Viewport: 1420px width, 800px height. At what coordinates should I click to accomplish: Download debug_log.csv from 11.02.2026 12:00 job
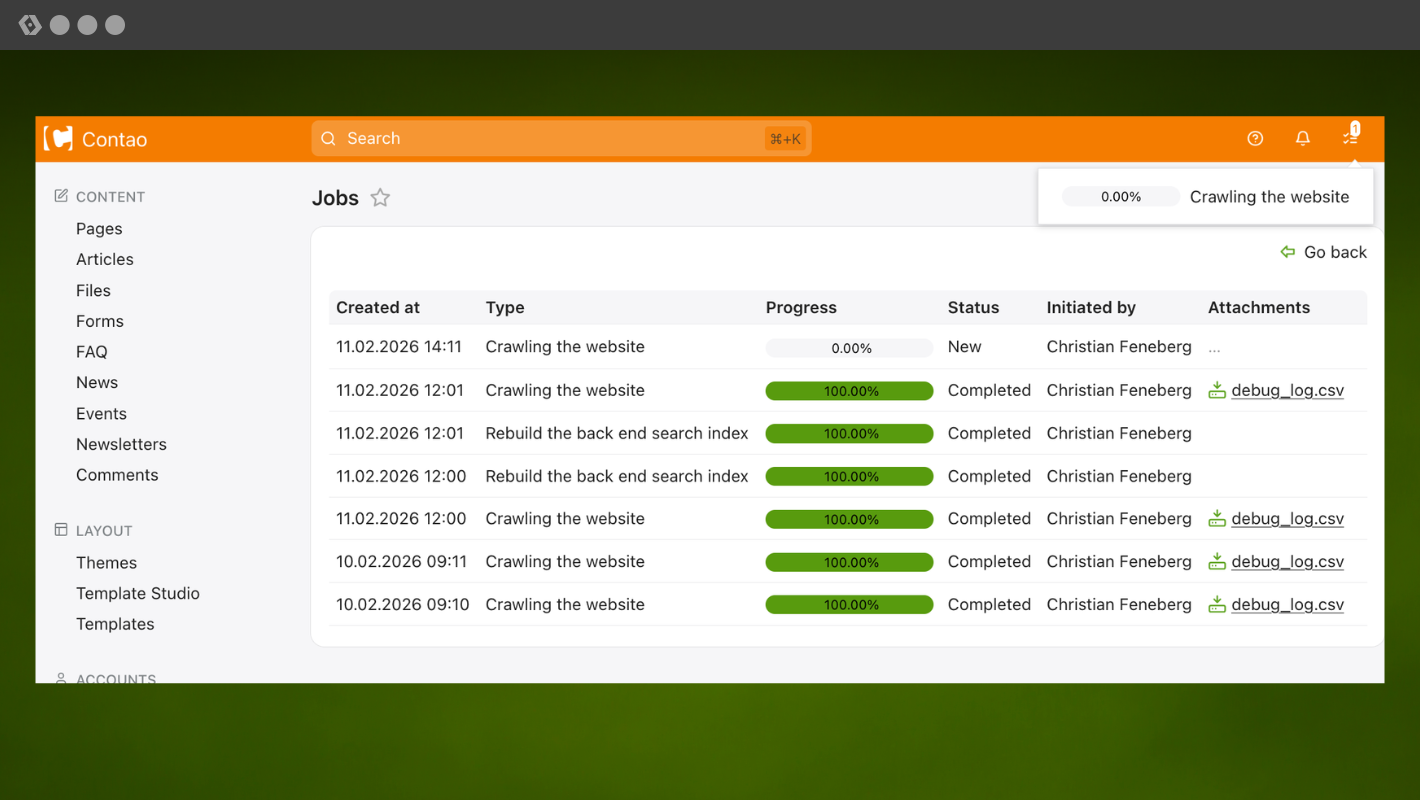tap(1287, 519)
